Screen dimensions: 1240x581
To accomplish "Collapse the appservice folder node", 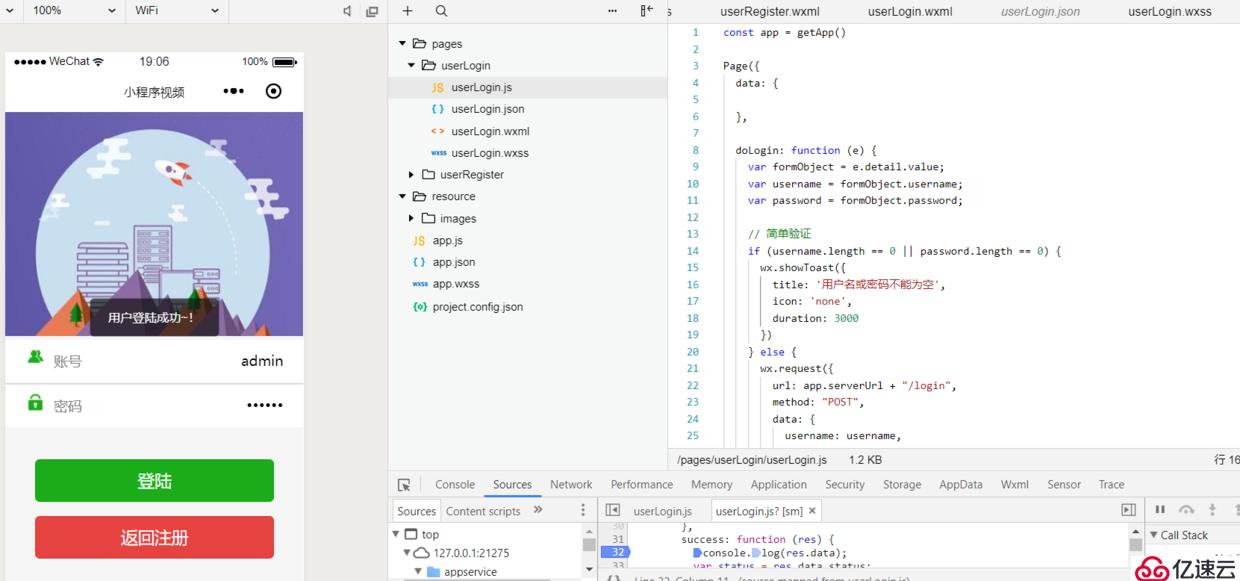I will [419, 572].
